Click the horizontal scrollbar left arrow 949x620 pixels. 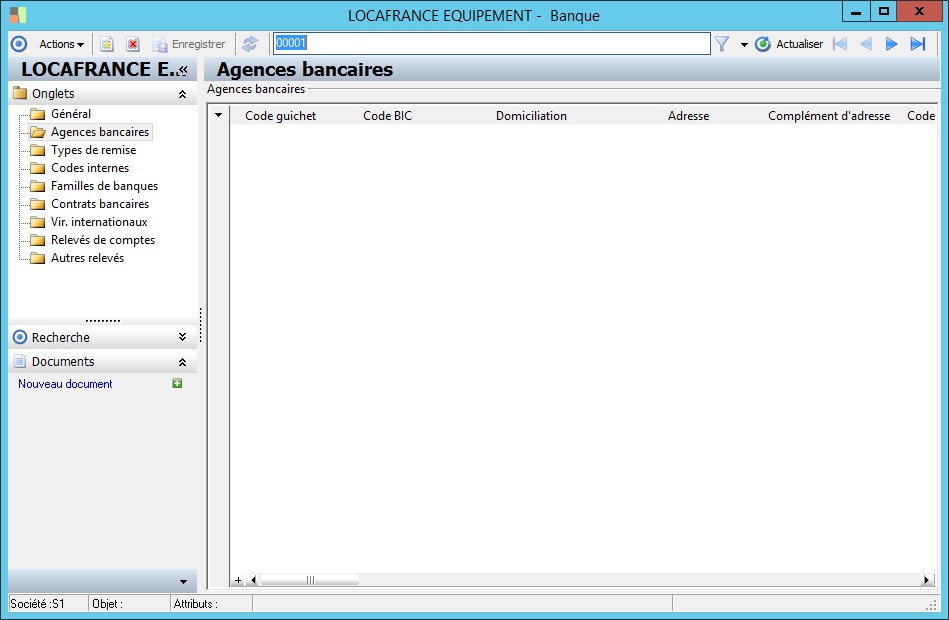pos(254,580)
